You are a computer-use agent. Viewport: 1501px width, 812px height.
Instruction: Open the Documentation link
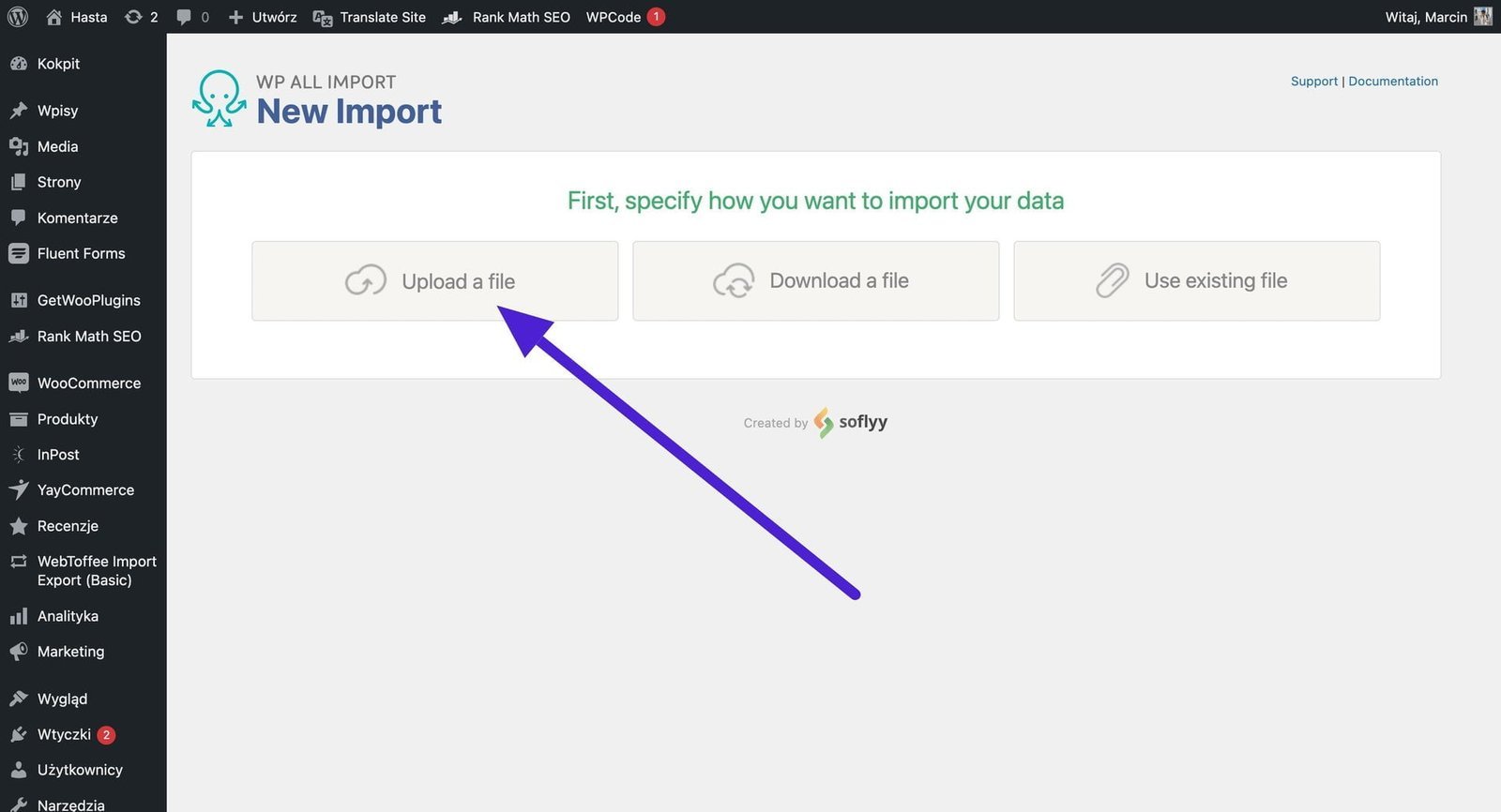point(1393,82)
